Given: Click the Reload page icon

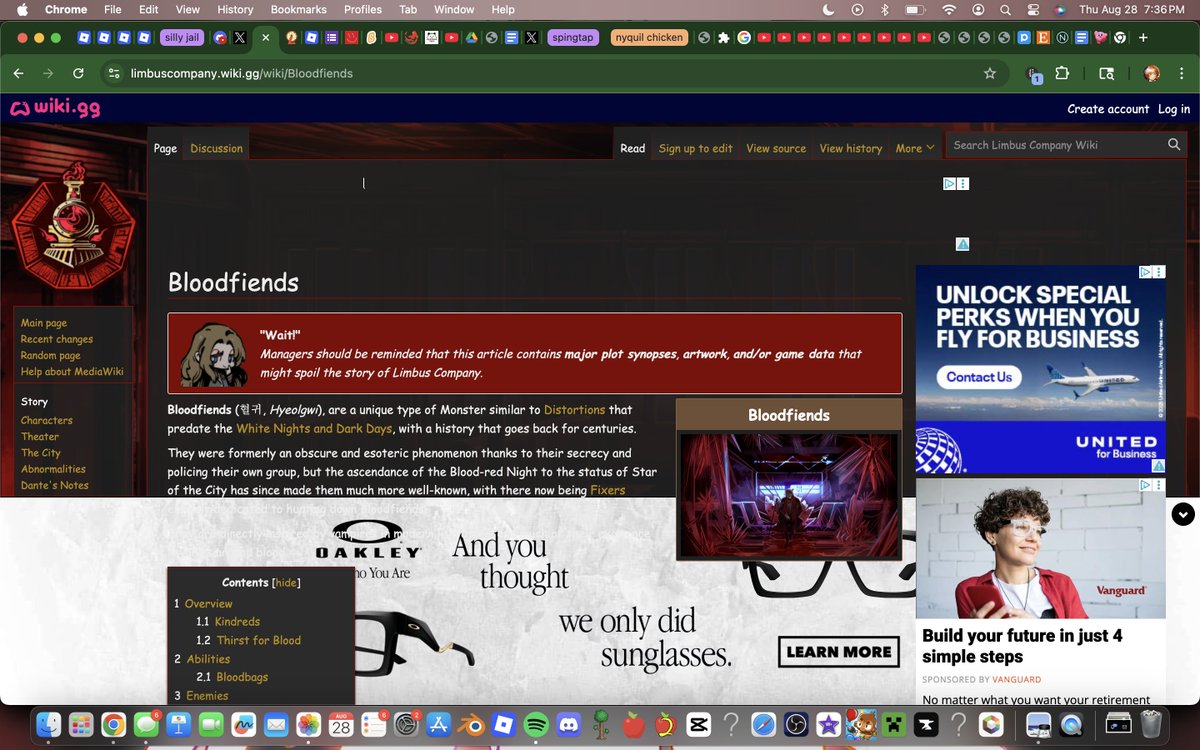Looking at the screenshot, I should 78,73.
